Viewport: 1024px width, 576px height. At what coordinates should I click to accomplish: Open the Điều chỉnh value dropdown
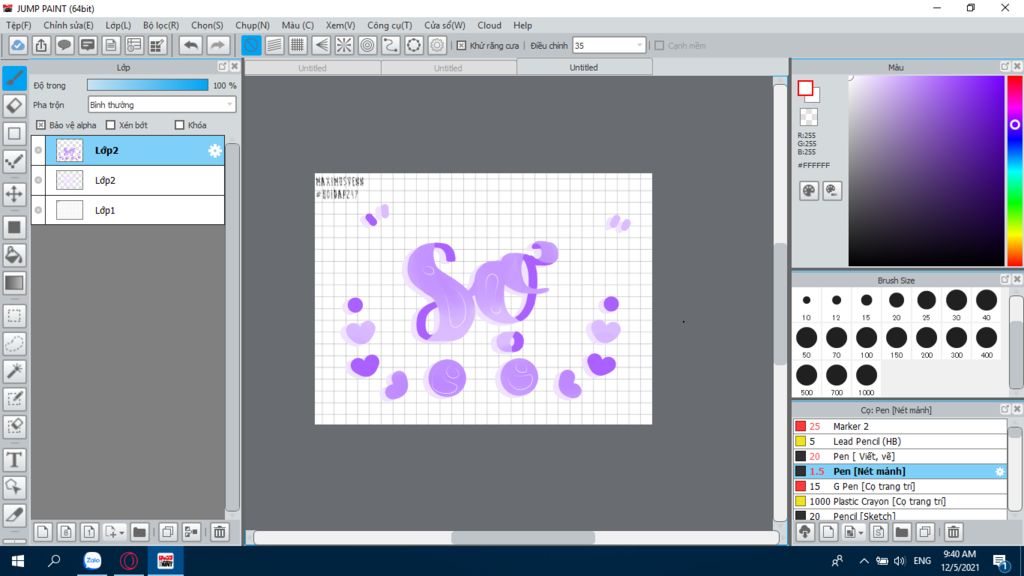[609, 46]
